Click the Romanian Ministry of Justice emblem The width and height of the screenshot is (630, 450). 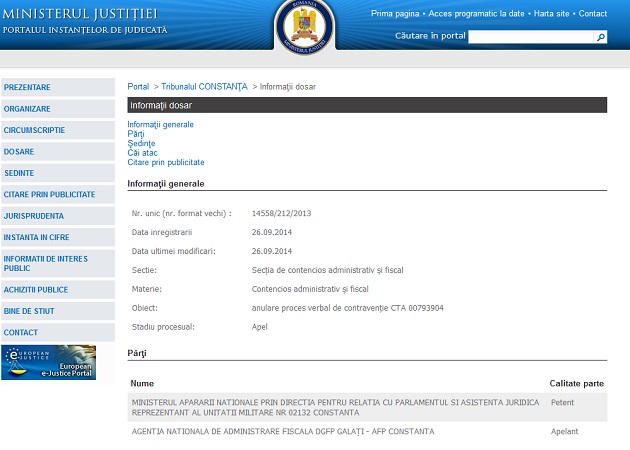click(306, 25)
